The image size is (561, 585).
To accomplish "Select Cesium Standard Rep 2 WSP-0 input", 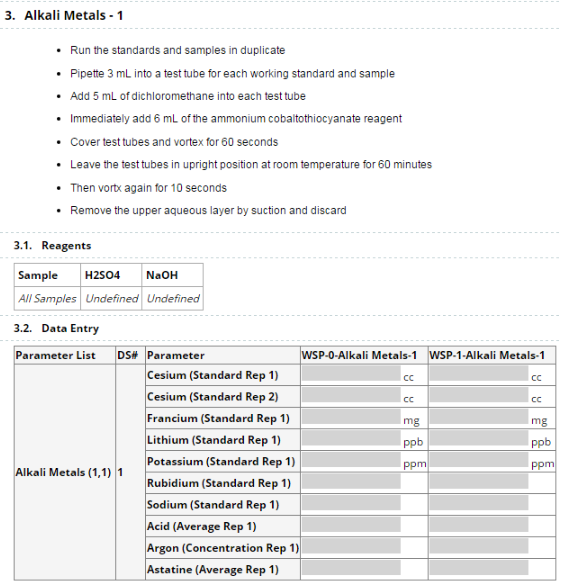I will click(x=351, y=395).
